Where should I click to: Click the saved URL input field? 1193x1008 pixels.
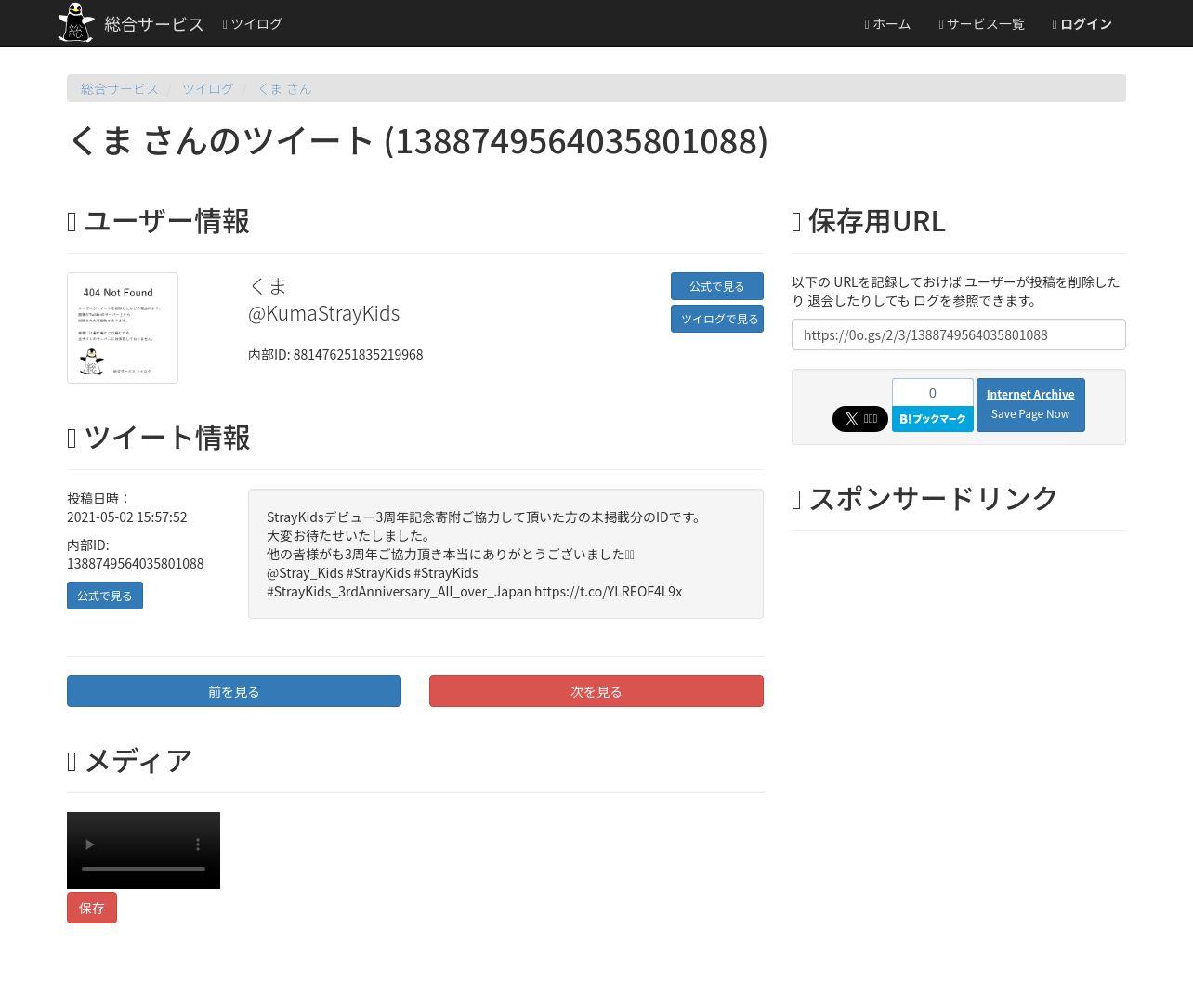coord(959,334)
